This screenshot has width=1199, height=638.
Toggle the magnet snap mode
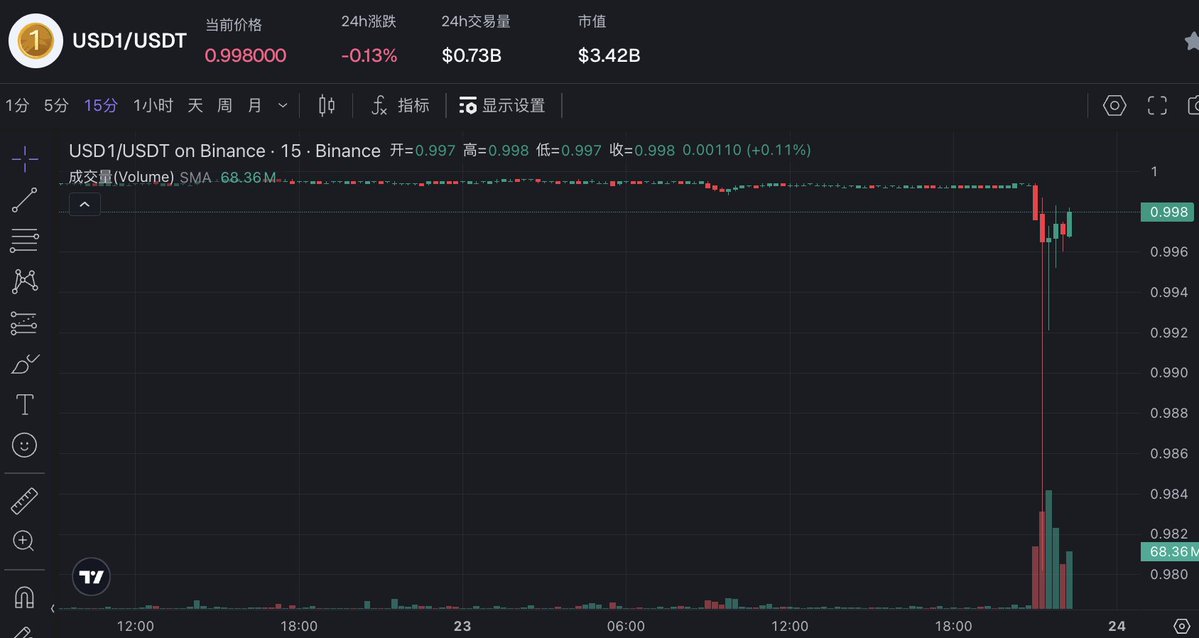[24, 597]
